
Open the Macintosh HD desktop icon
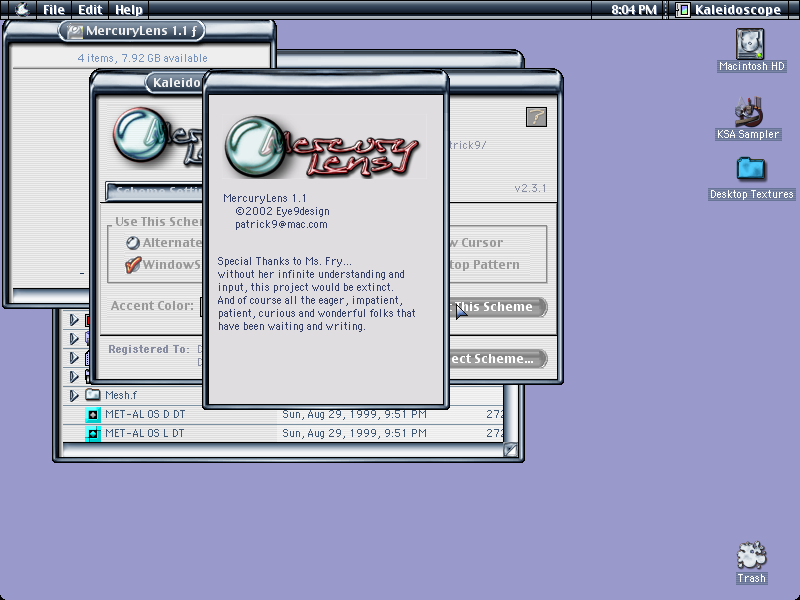pyautogui.click(x=749, y=44)
